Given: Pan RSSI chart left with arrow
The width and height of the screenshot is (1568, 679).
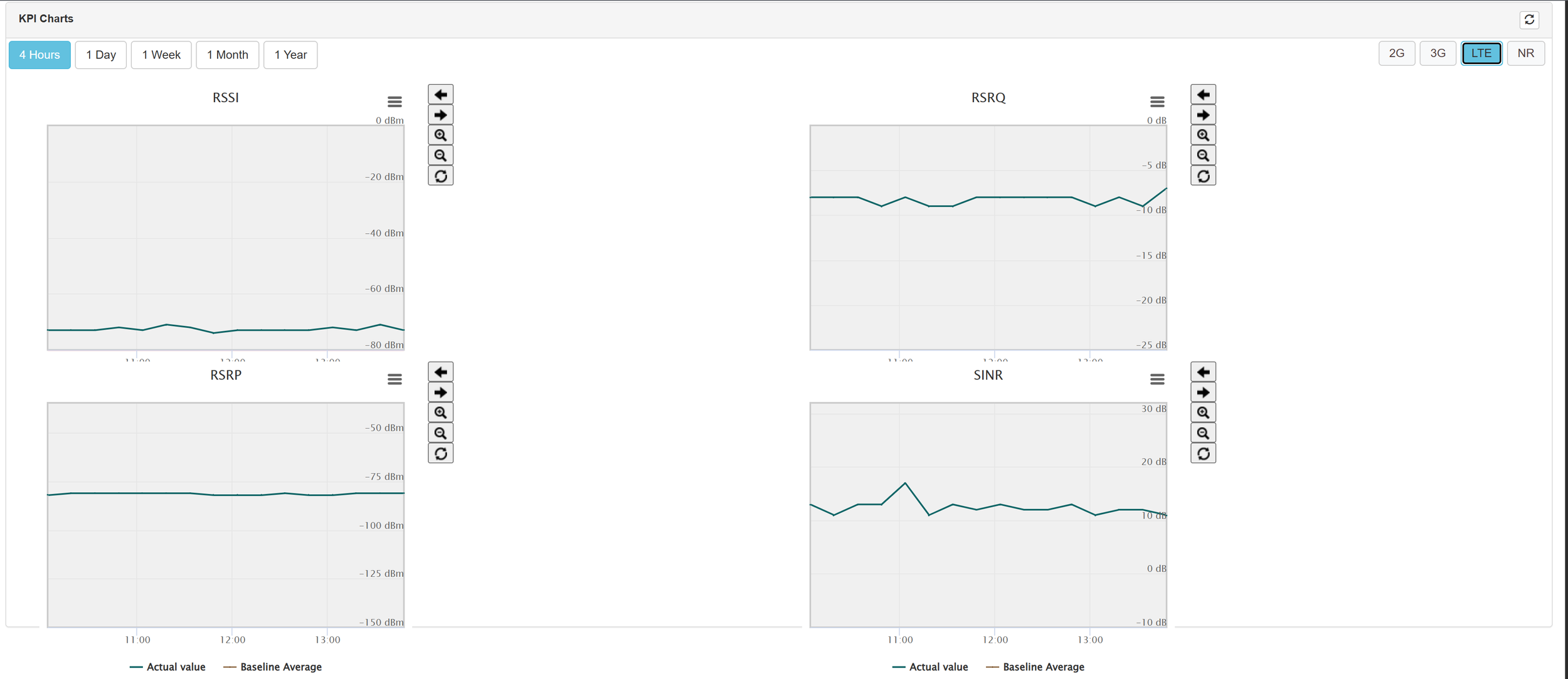Looking at the screenshot, I should [x=440, y=95].
